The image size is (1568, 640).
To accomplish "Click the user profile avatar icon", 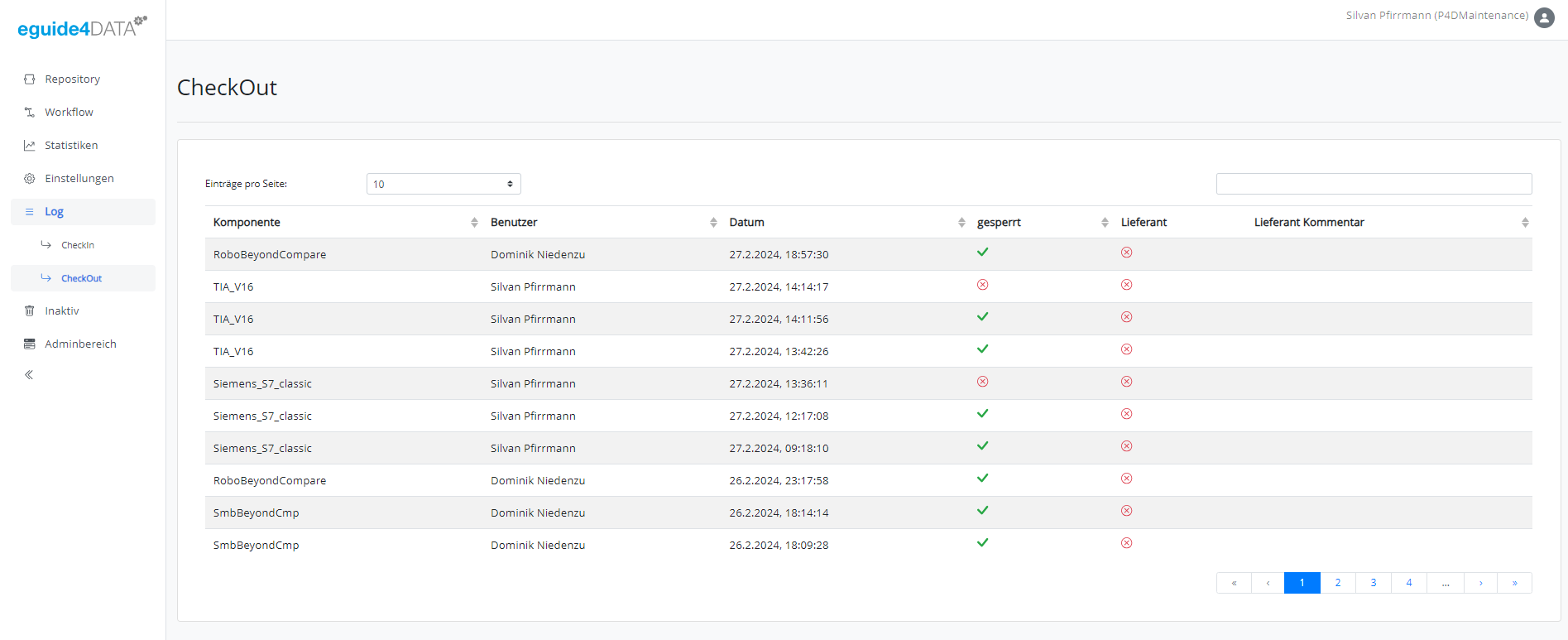I will [1544, 17].
